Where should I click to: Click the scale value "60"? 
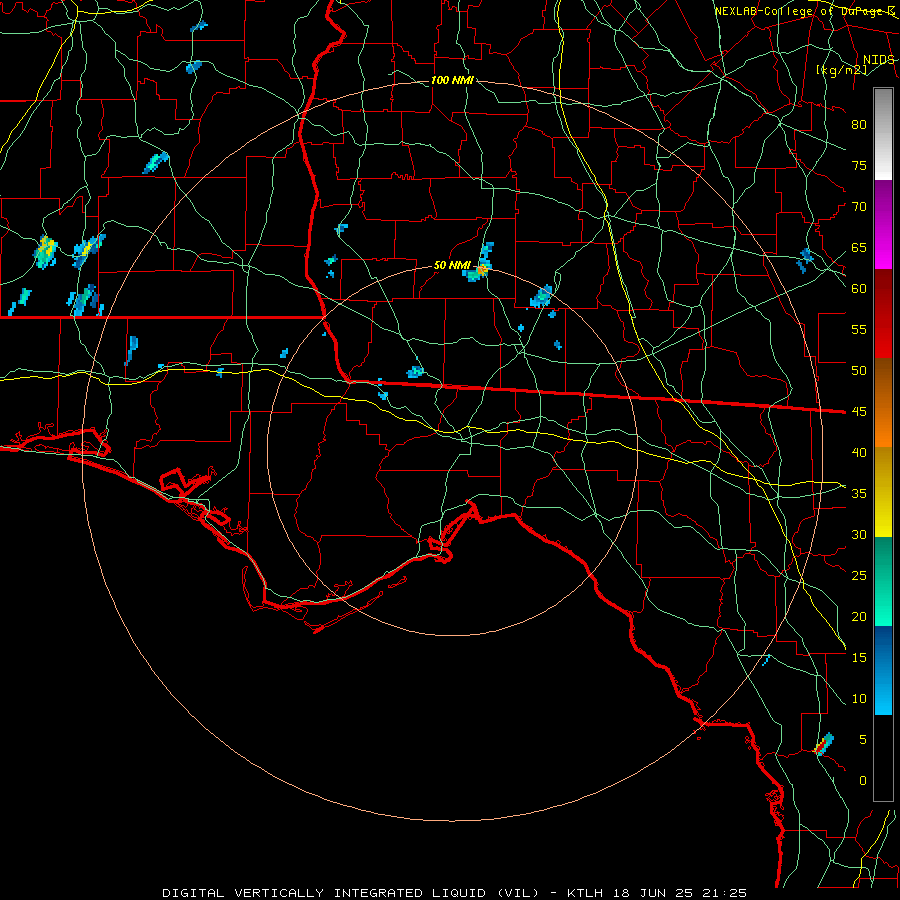tap(859, 289)
